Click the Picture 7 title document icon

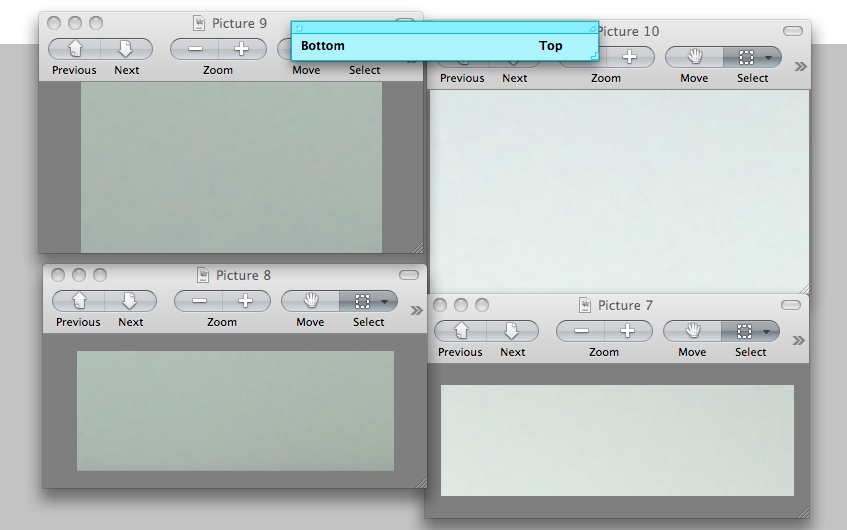click(585, 305)
